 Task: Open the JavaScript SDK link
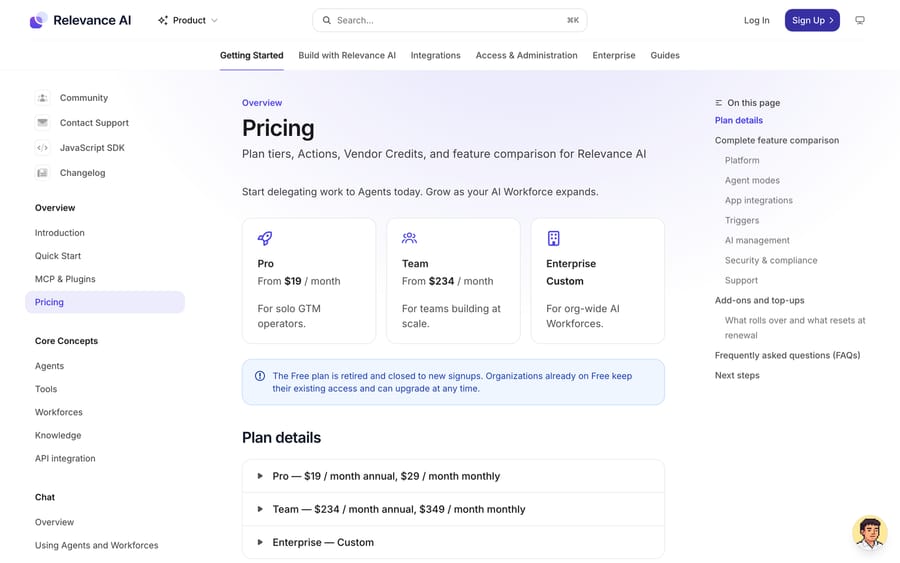pos(92,147)
